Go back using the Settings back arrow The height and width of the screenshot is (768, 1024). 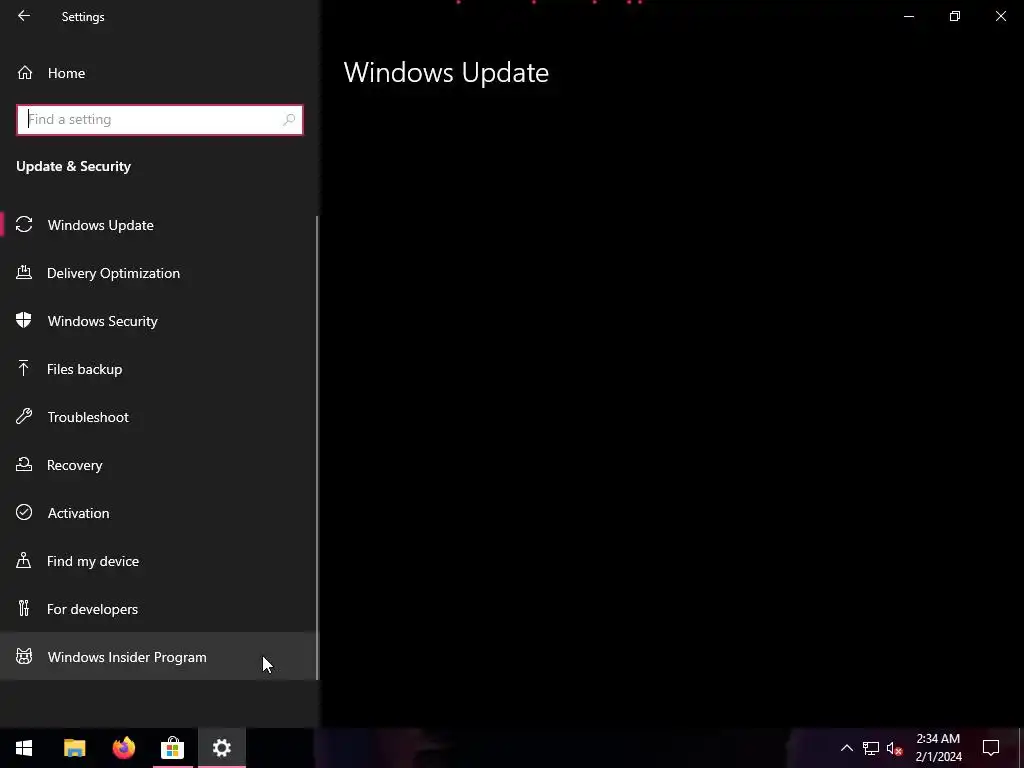tap(24, 16)
